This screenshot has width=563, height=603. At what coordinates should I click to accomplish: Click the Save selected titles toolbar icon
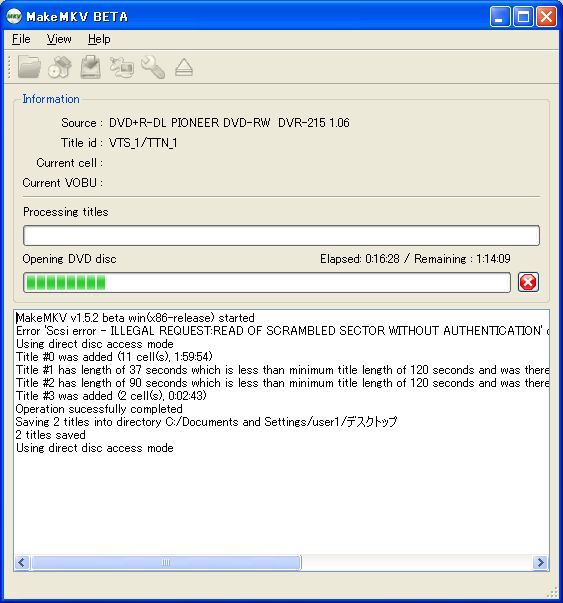pyautogui.click(x=90, y=67)
